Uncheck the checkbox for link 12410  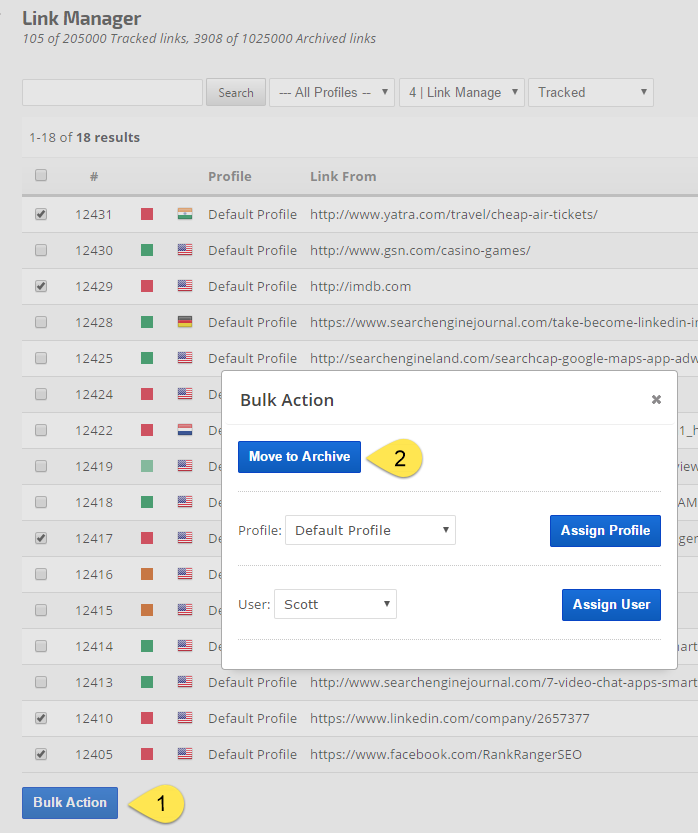pyautogui.click(x=41, y=718)
